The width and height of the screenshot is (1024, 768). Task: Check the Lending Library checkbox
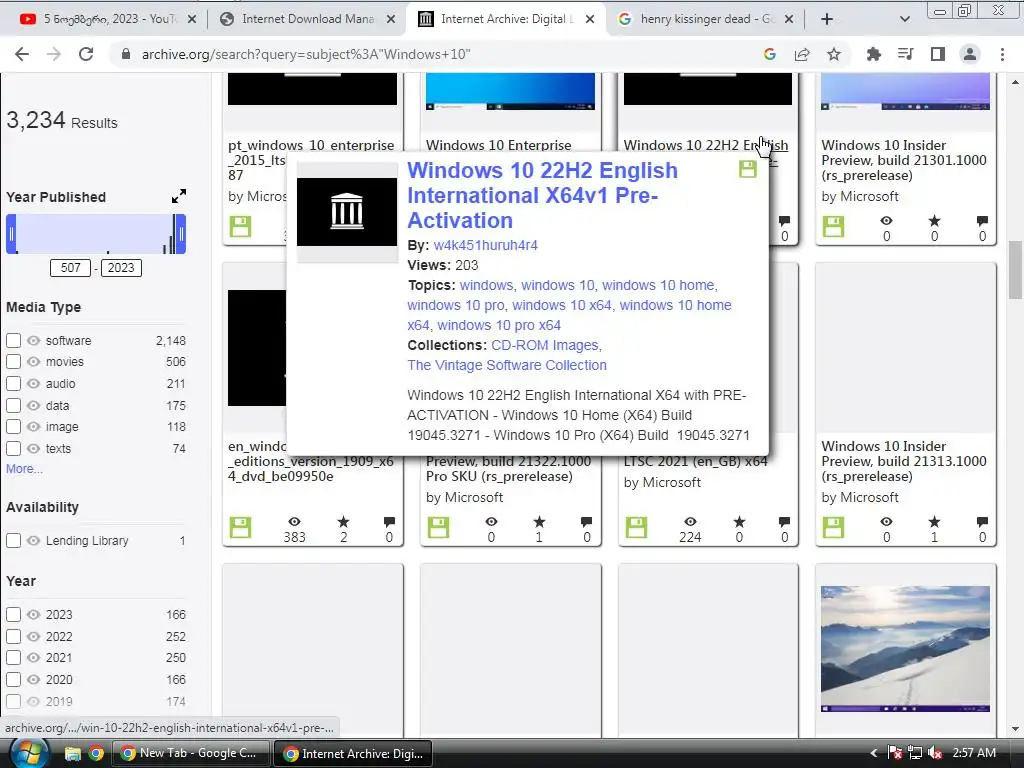(14, 541)
